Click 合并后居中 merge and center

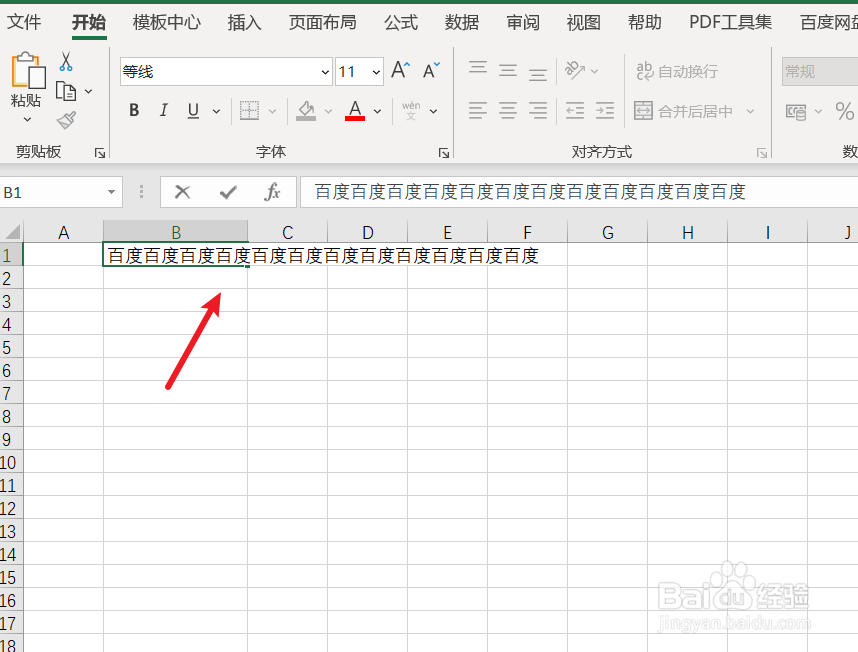(683, 112)
